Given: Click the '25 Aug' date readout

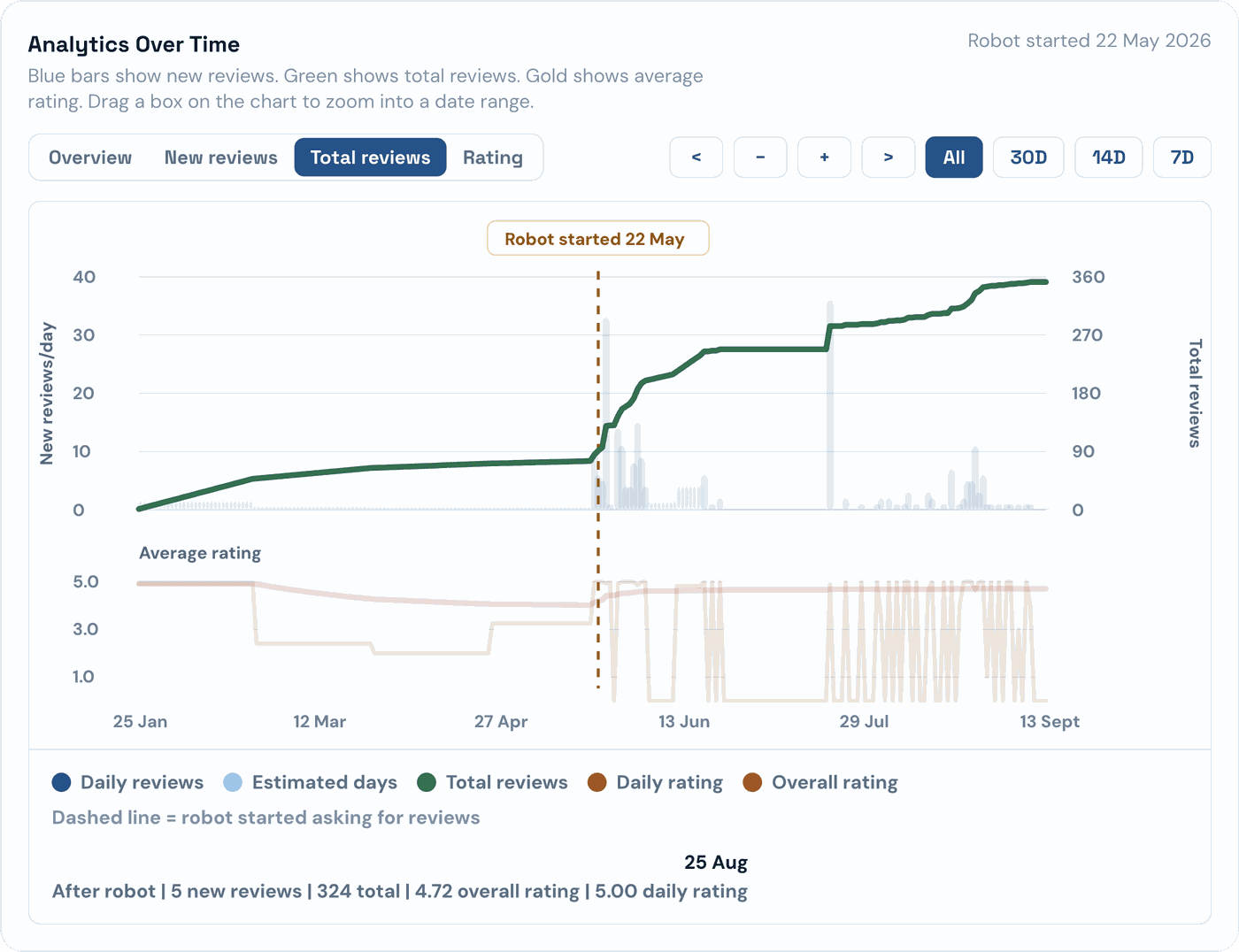Looking at the screenshot, I should point(716,863).
